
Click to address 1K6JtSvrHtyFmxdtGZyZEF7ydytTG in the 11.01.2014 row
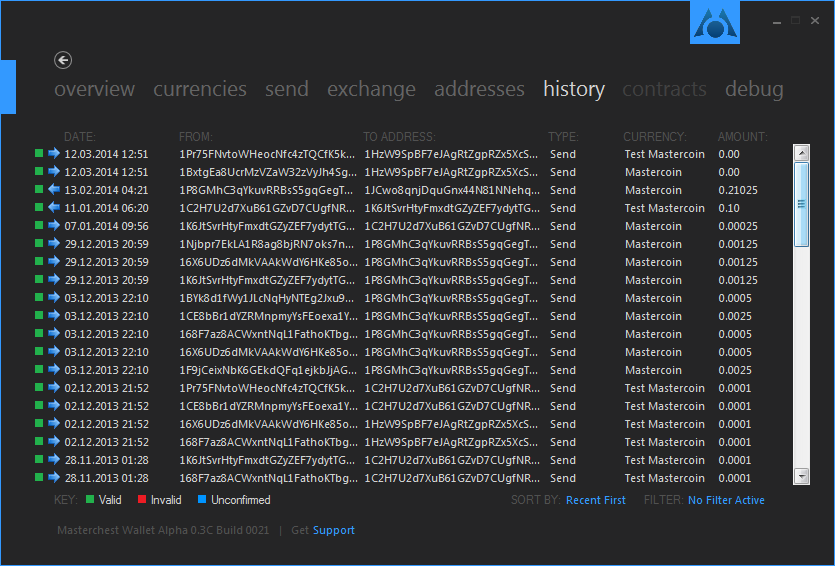(x=452, y=208)
